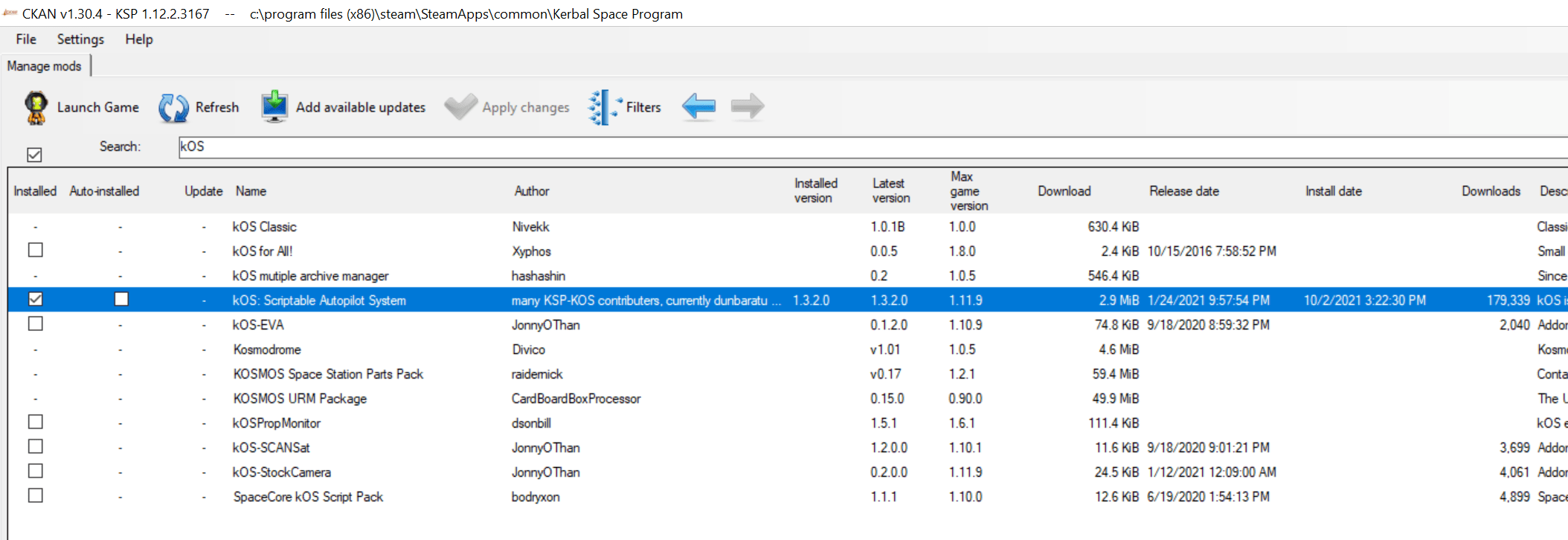Toggle the select-all checkbox beside Search
Image resolution: width=1568 pixels, height=540 pixels.
pyautogui.click(x=34, y=155)
